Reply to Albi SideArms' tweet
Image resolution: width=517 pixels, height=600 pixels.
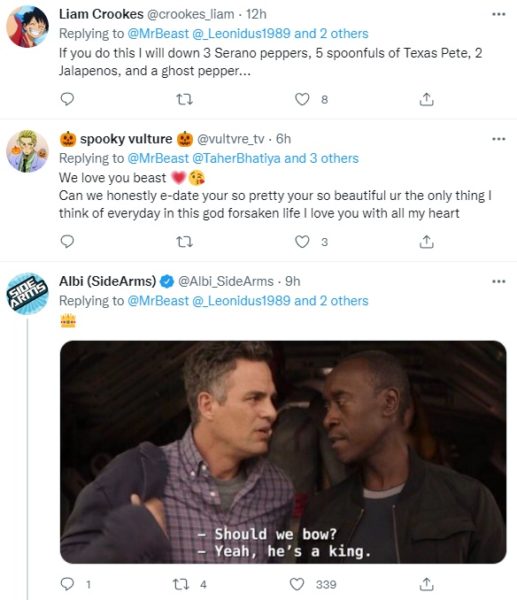tap(67, 584)
